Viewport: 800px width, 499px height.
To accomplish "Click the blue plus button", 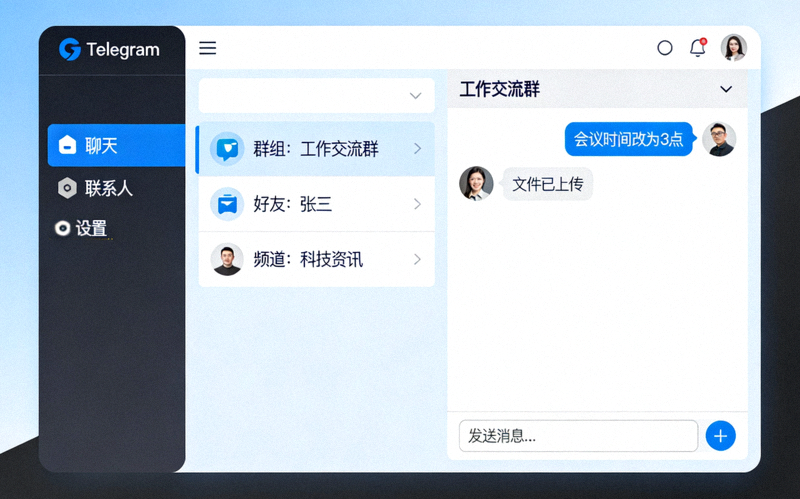I will pos(720,436).
